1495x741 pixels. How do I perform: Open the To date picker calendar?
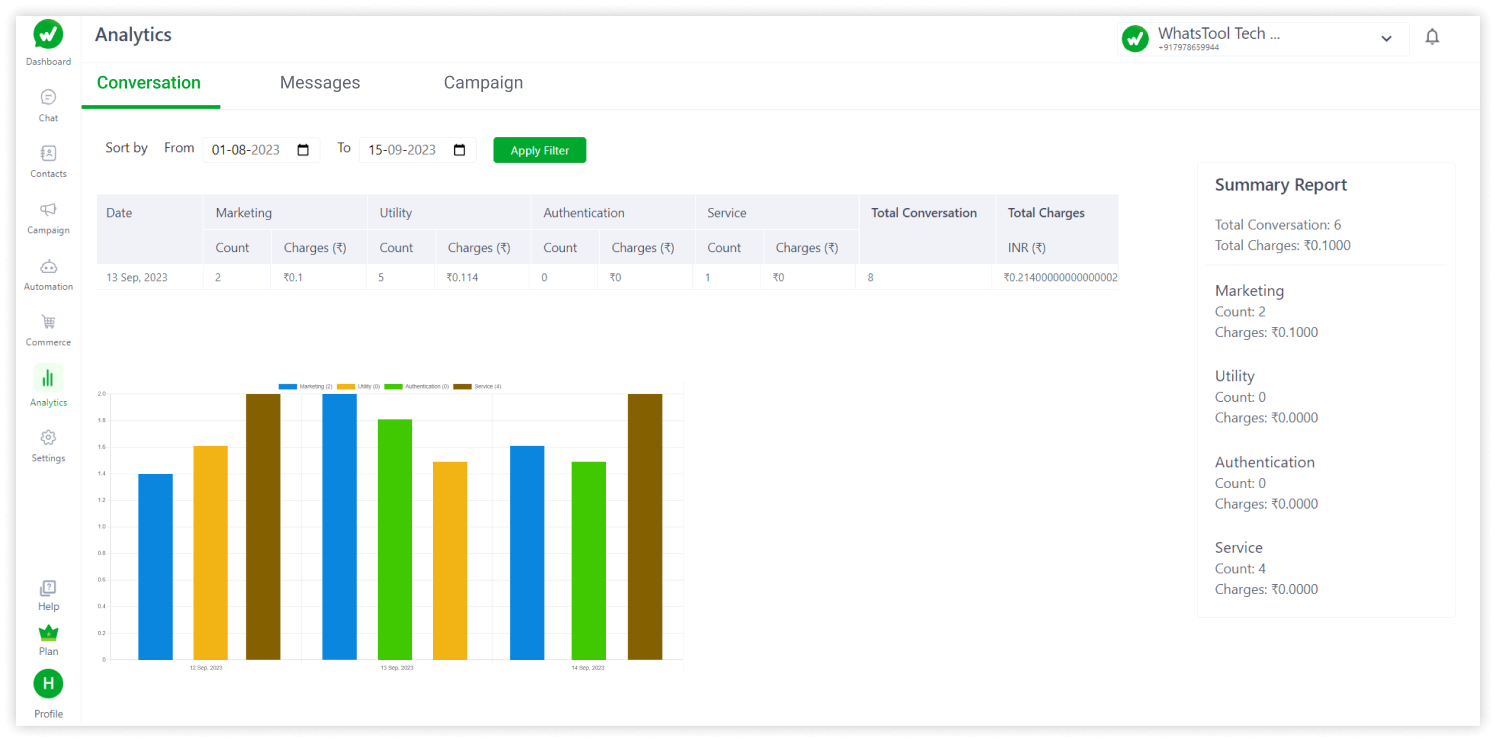point(459,149)
